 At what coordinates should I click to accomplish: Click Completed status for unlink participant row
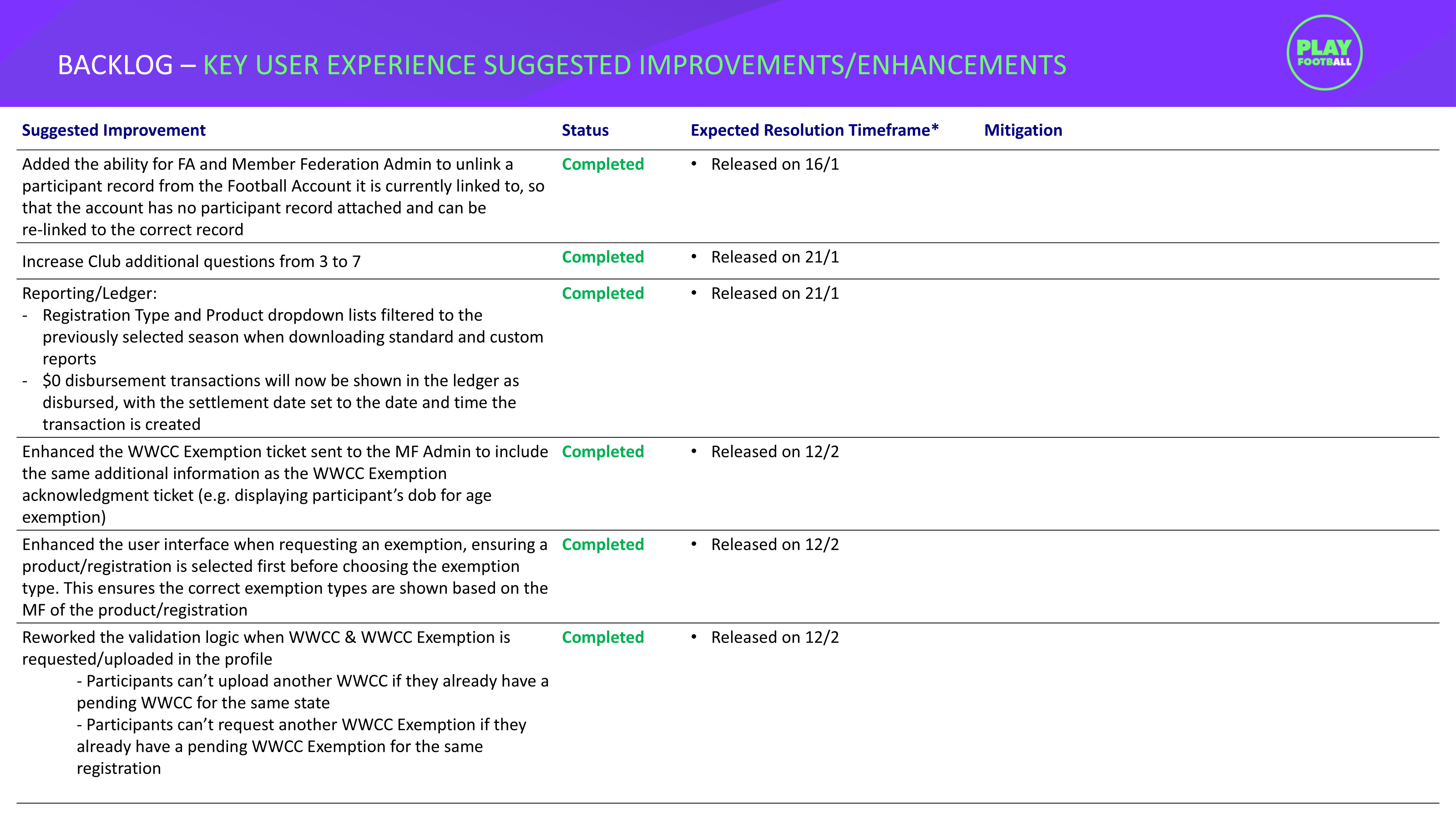click(x=602, y=164)
